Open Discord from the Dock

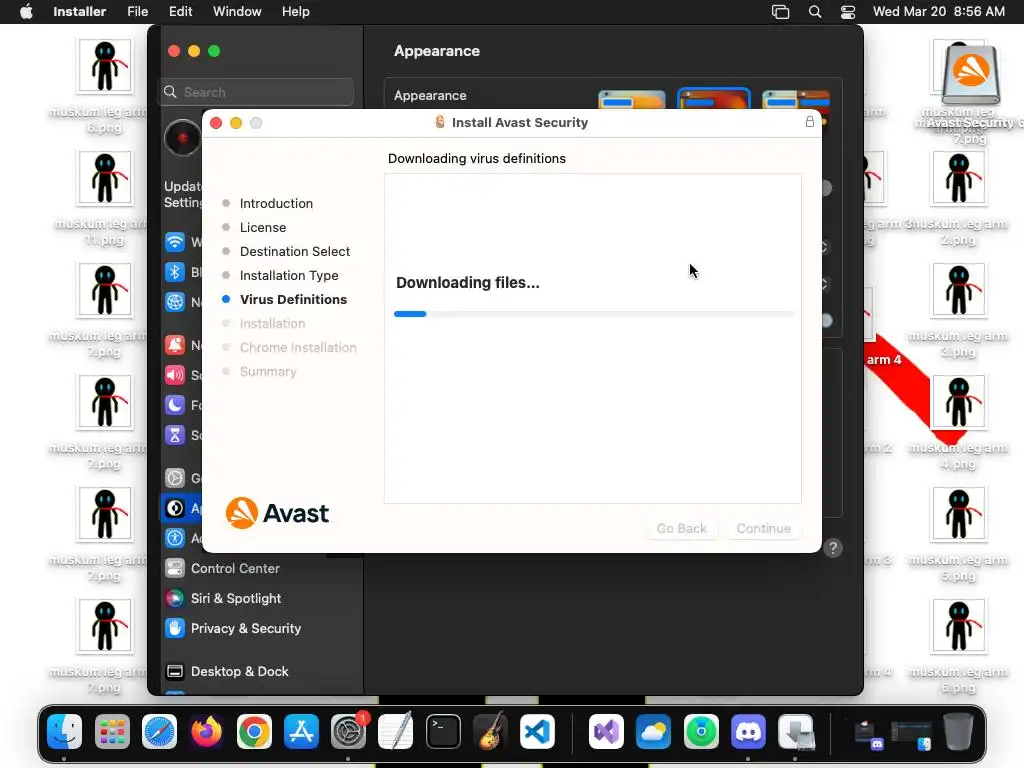point(748,732)
